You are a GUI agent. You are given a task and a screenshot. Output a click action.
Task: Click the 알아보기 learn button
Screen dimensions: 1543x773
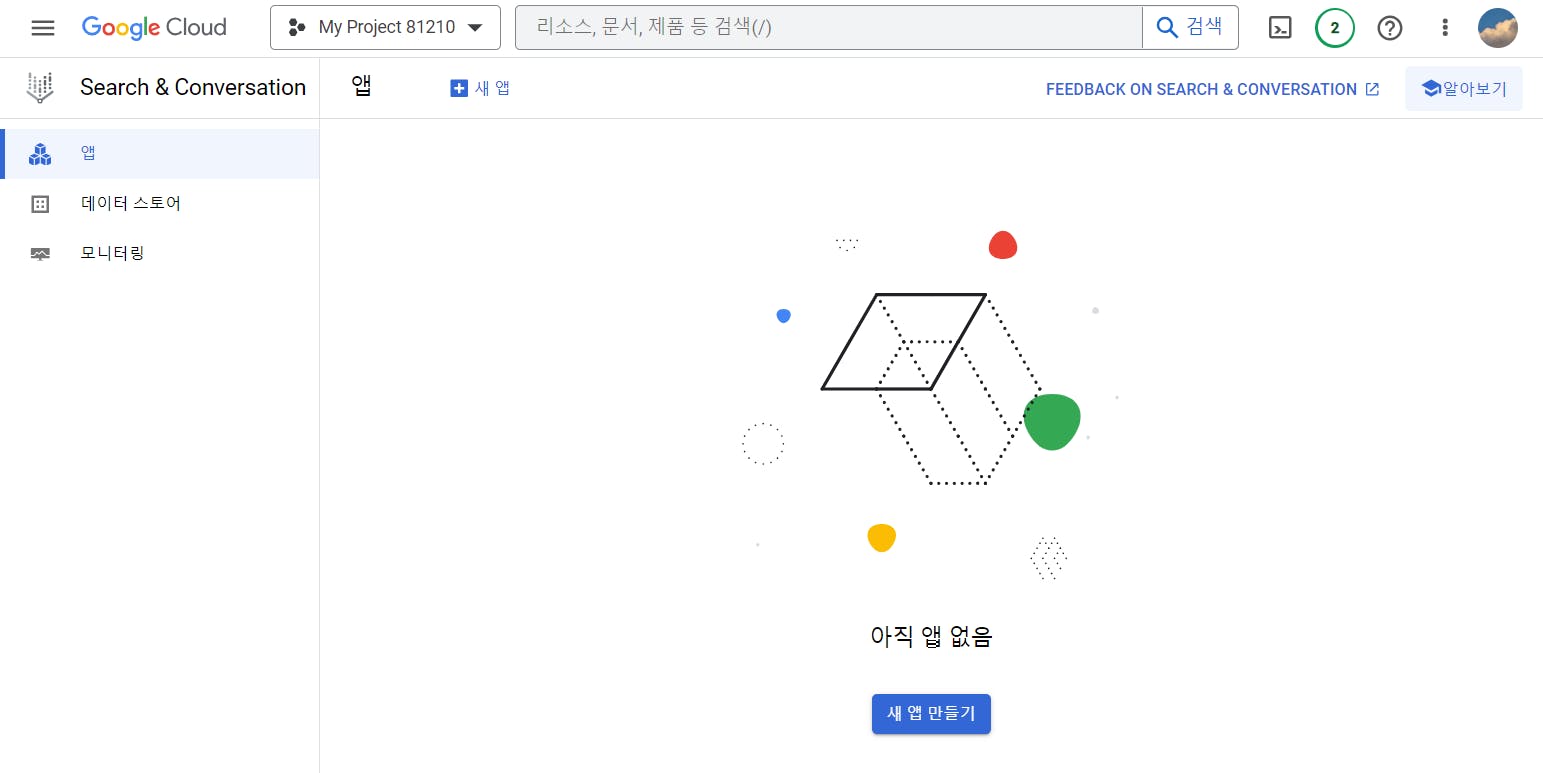tap(1464, 88)
